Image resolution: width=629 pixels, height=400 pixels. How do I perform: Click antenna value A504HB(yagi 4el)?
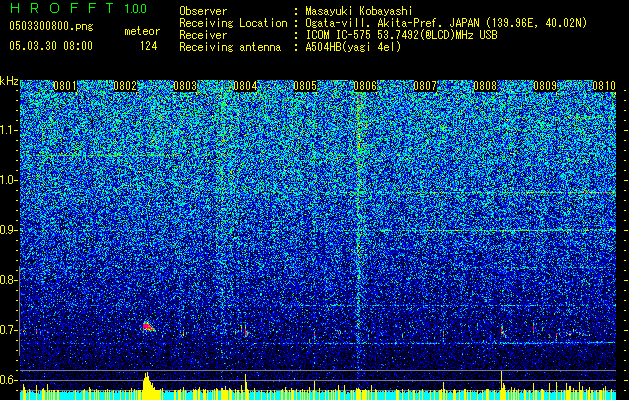(x=353, y=47)
